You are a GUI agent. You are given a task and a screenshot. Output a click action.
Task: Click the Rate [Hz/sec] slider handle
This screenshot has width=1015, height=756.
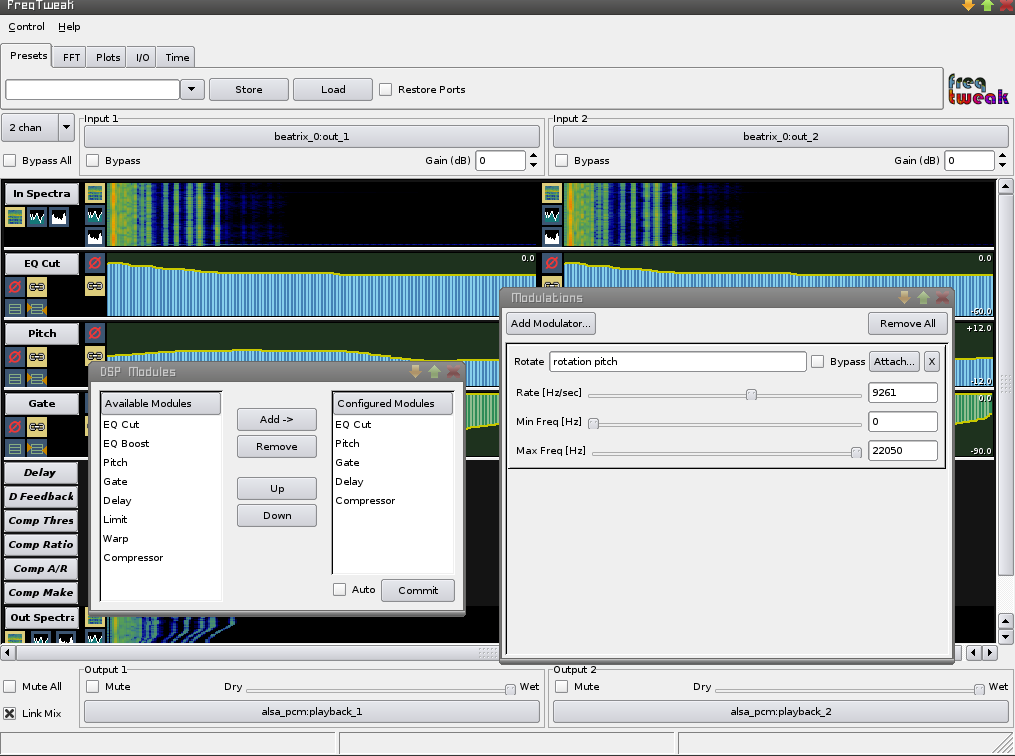tap(751, 394)
